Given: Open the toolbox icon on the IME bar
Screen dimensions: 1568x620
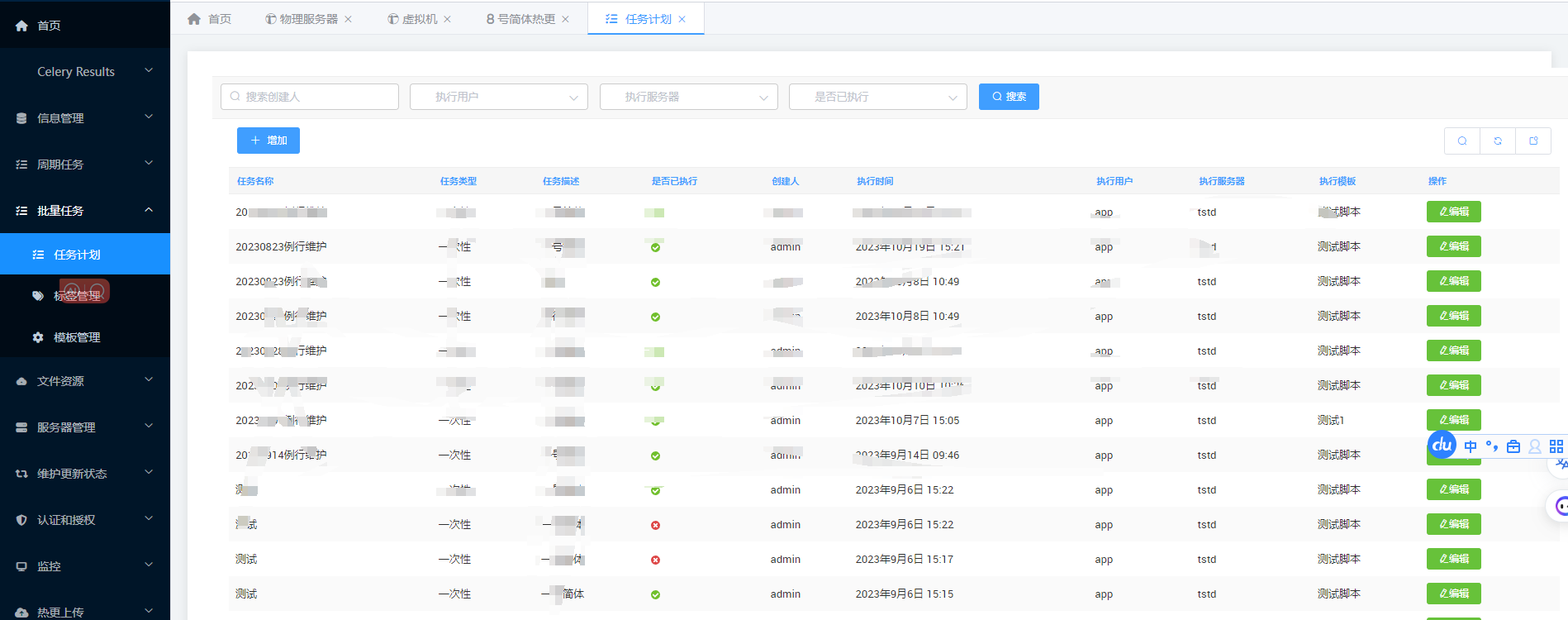Looking at the screenshot, I should coord(1513,446).
